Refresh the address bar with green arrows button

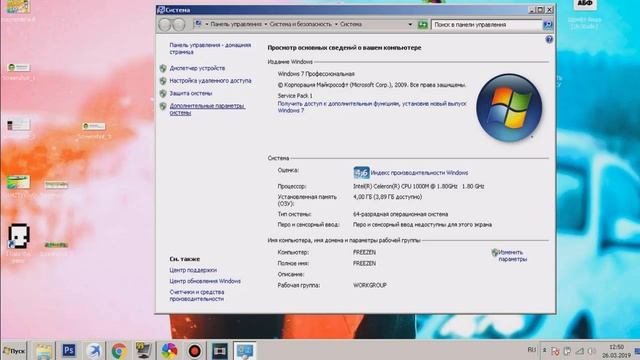[x=422, y=25]
